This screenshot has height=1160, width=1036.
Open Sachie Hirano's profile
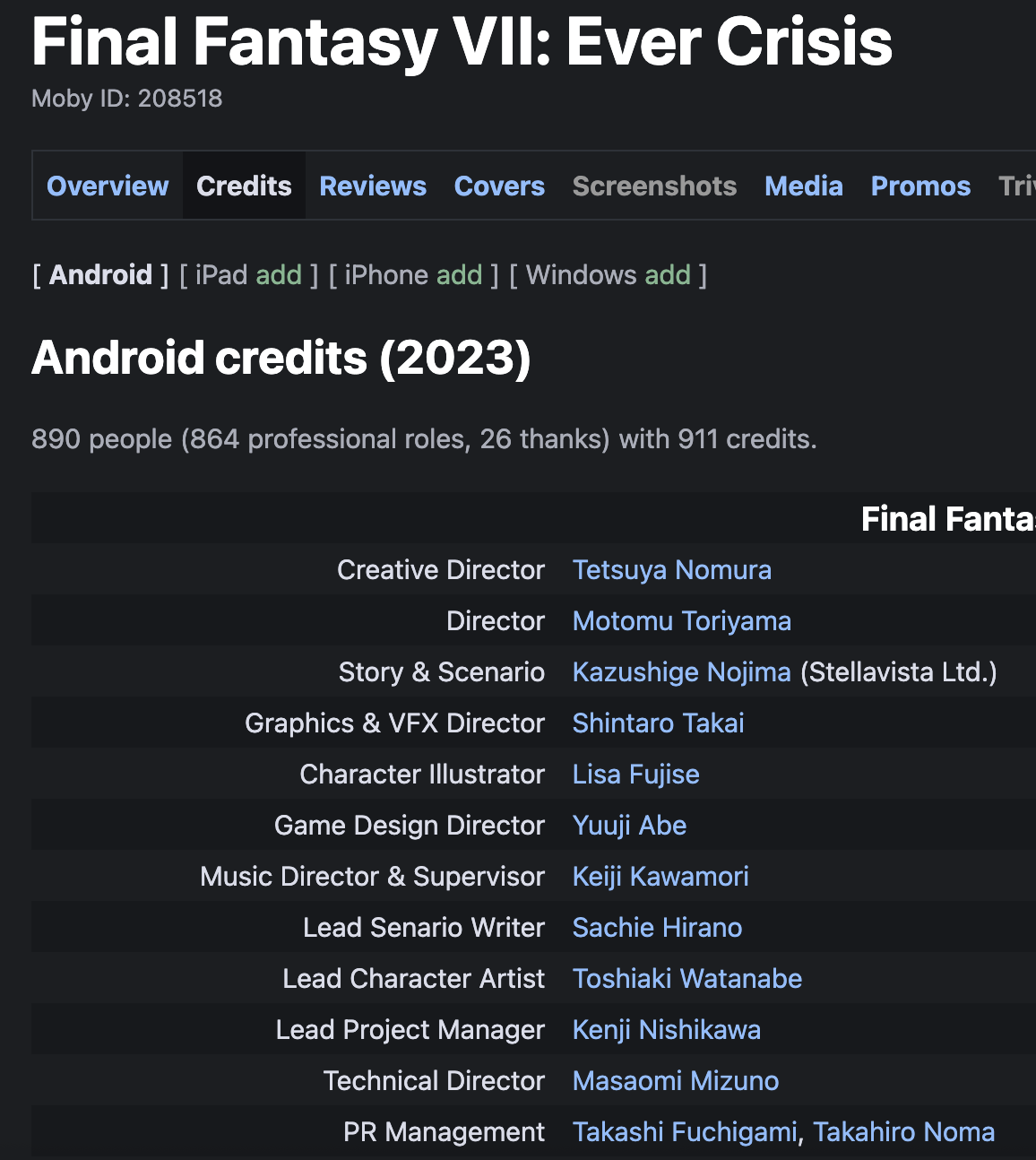pyautogui.click(x=658, y=928)
